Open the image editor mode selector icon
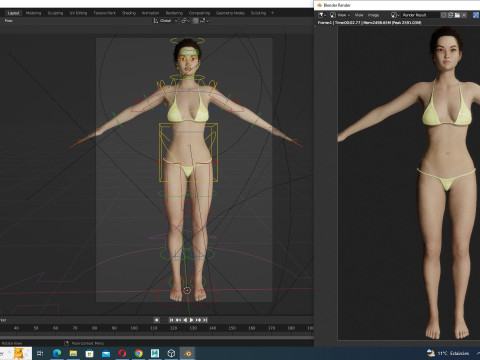Image resolution: width=480 pixels, height=360 pixels. (333, 15)
